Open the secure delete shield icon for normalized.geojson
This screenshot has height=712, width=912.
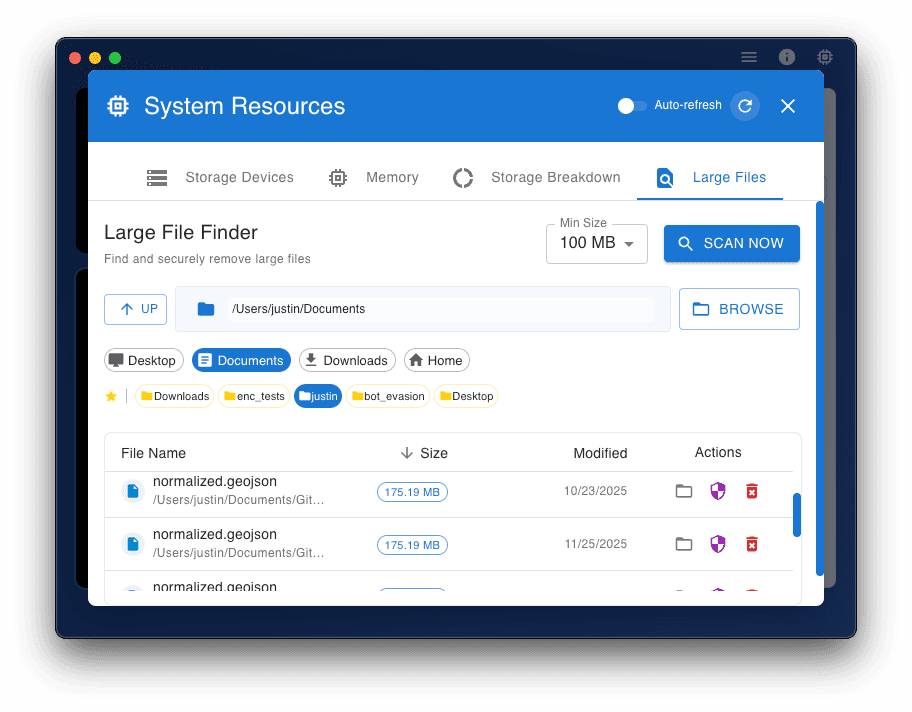tap(718, 491)
